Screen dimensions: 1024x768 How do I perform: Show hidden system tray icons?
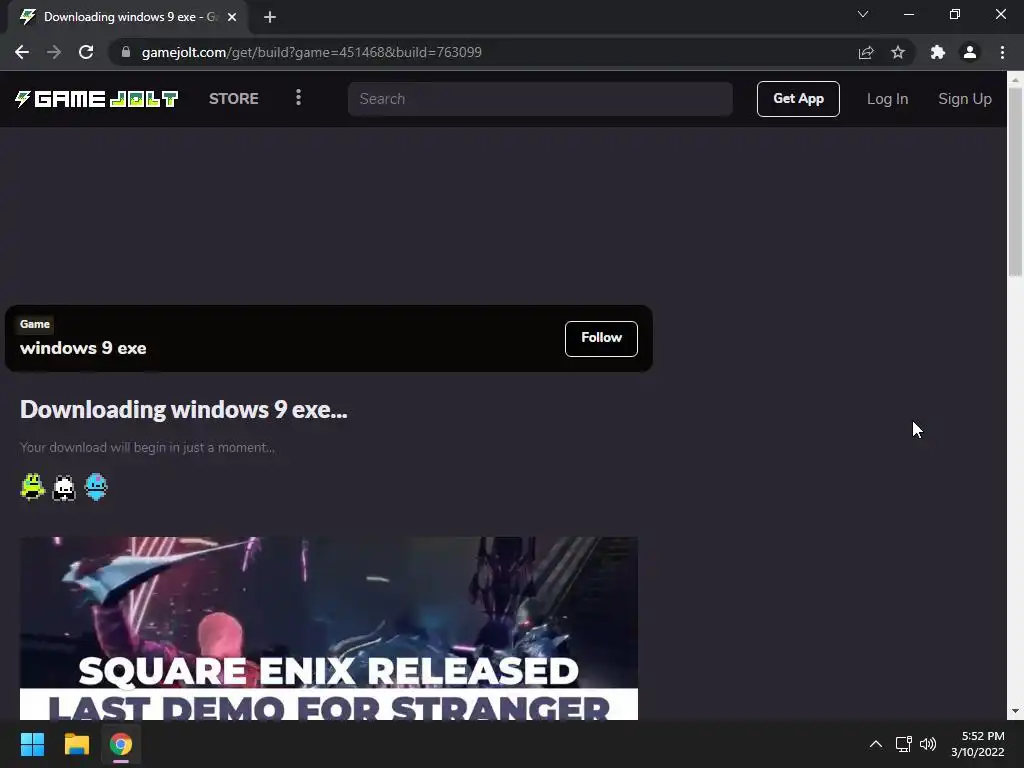[876, 744]
